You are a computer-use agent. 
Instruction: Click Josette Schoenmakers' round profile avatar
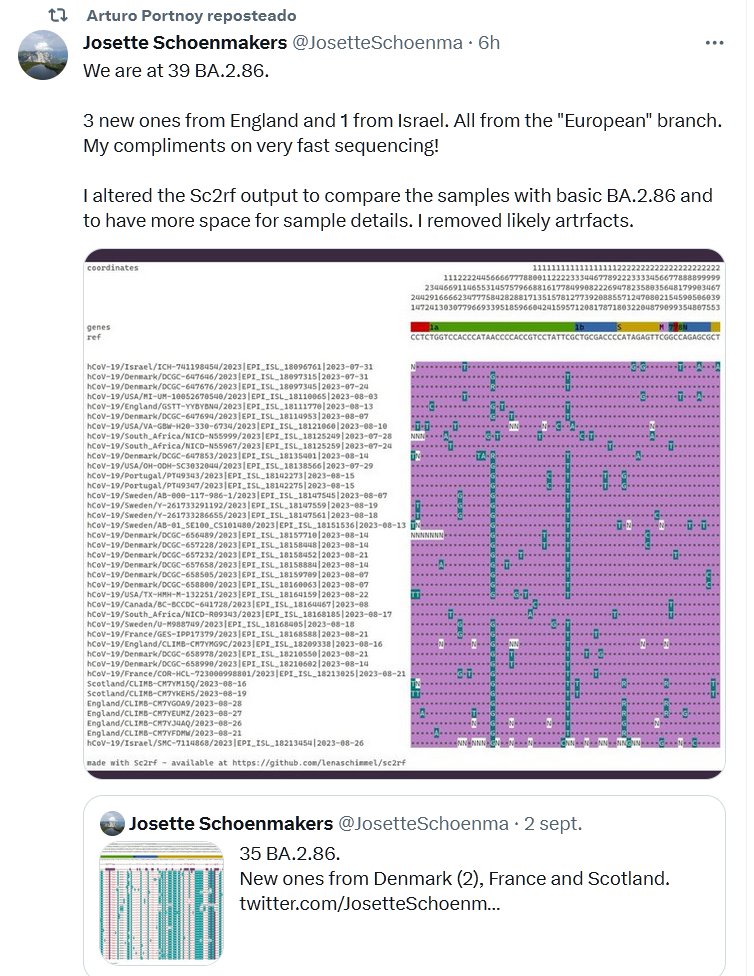pos(43,55)
